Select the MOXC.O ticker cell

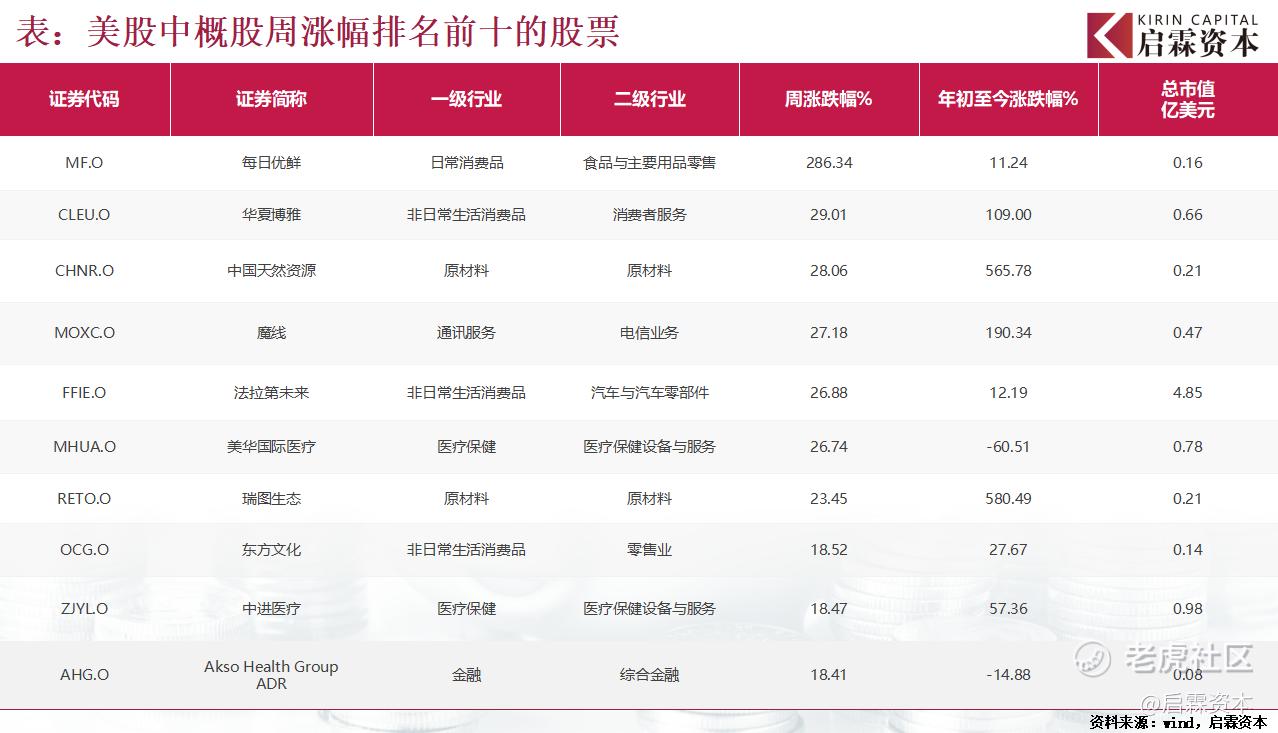84,332
